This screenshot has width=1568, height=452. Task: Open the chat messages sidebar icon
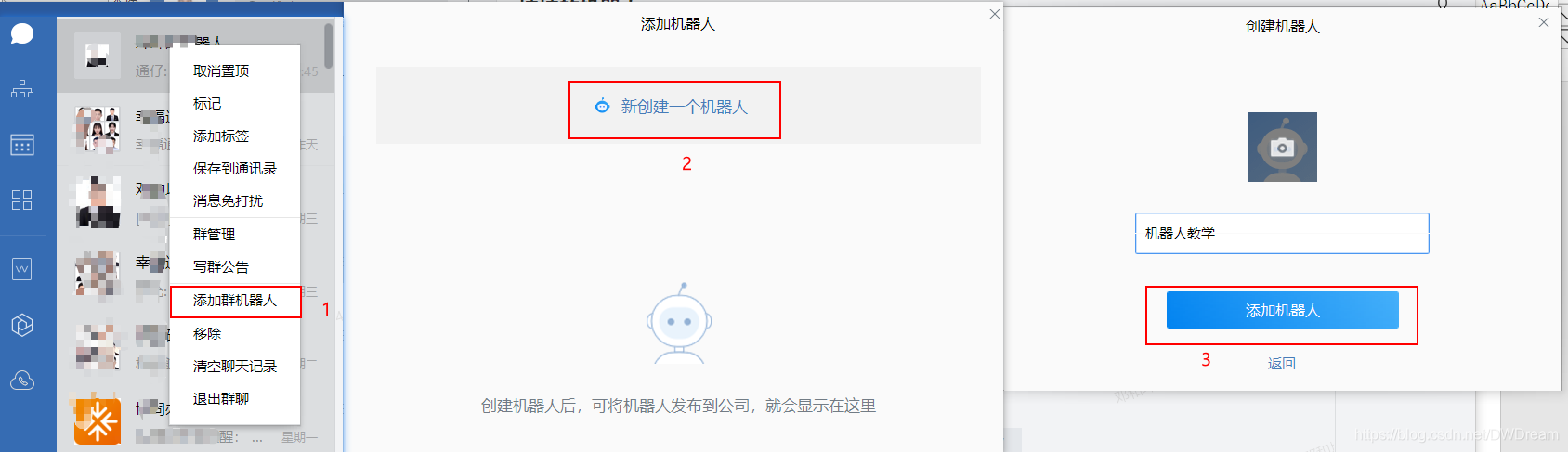(x=22, y=34)
